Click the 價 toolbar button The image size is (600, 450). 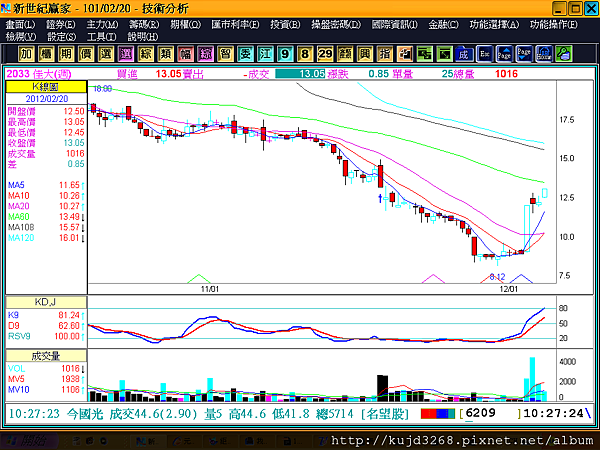click(x=86, y=54)
